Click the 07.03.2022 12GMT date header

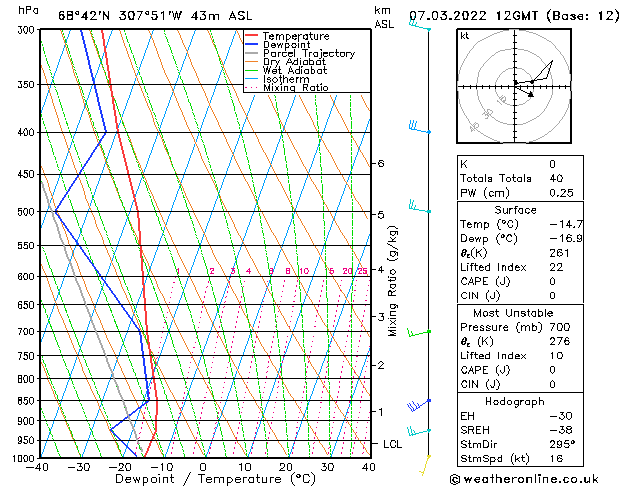(x=473, y=16)
